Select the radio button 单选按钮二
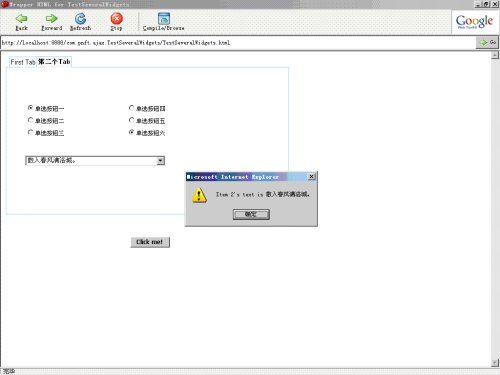The image size is (500, 375). tap(30, 120)
